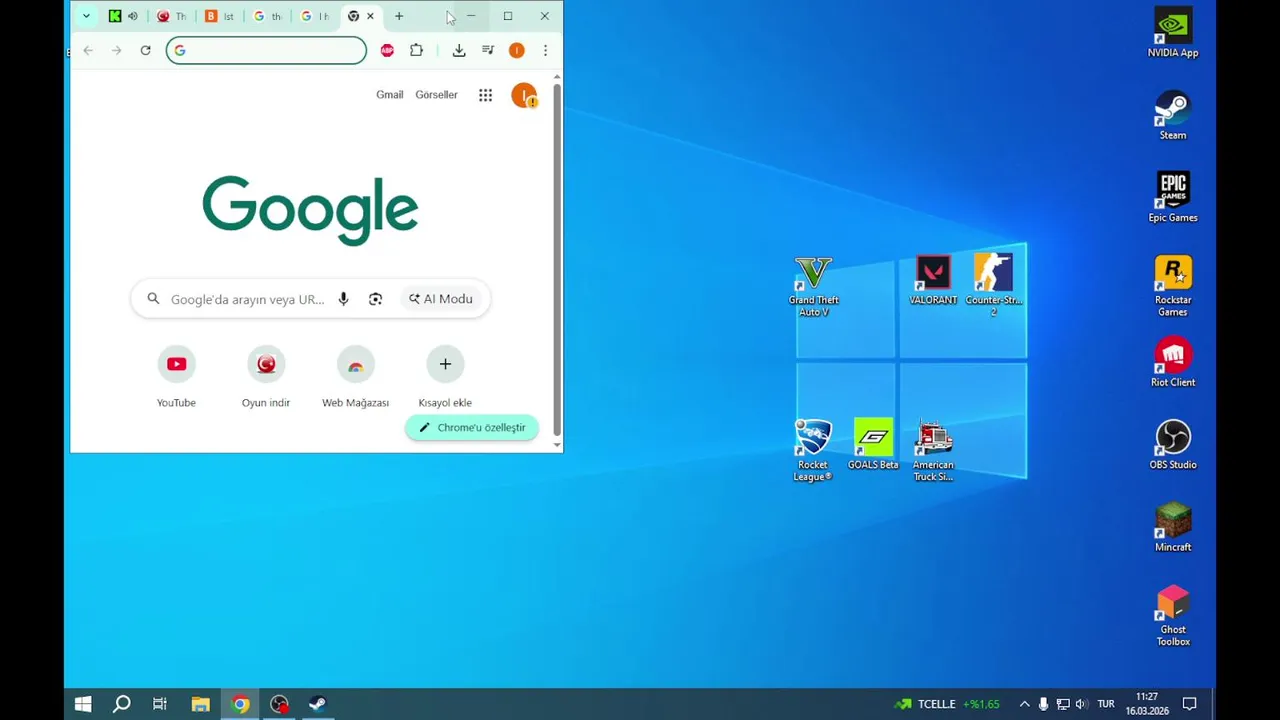Open the Oyun indir shortcut
Image resolution: width=1280 pixels, height=720 pixels.
(266, 378)
